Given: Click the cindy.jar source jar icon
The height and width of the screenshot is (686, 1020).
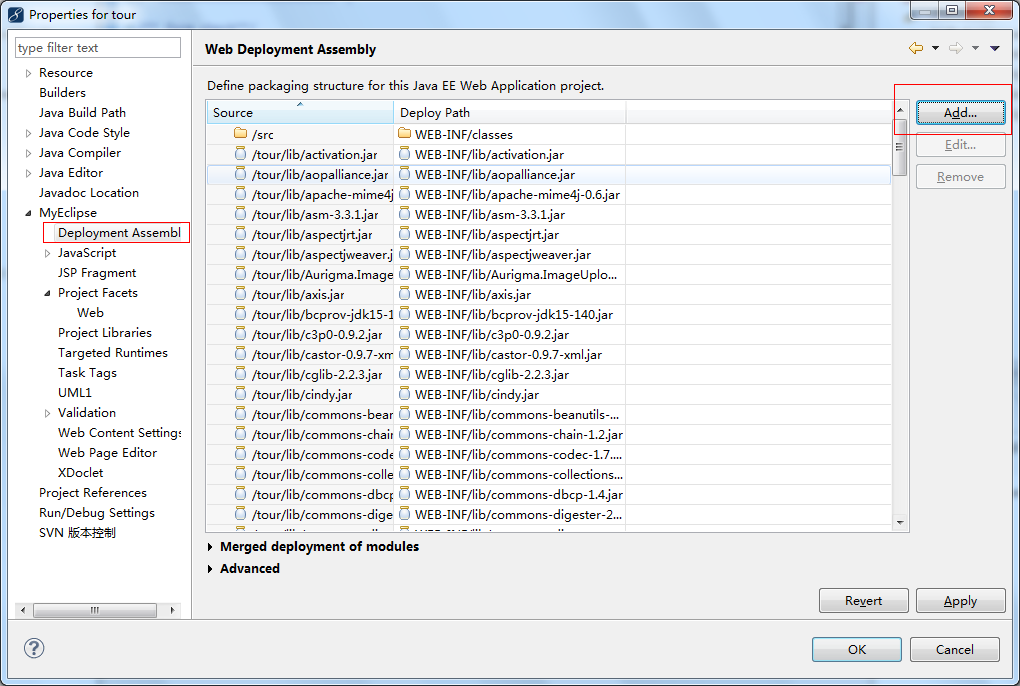Looking at the screenshot, I should [x=240, y=394].
